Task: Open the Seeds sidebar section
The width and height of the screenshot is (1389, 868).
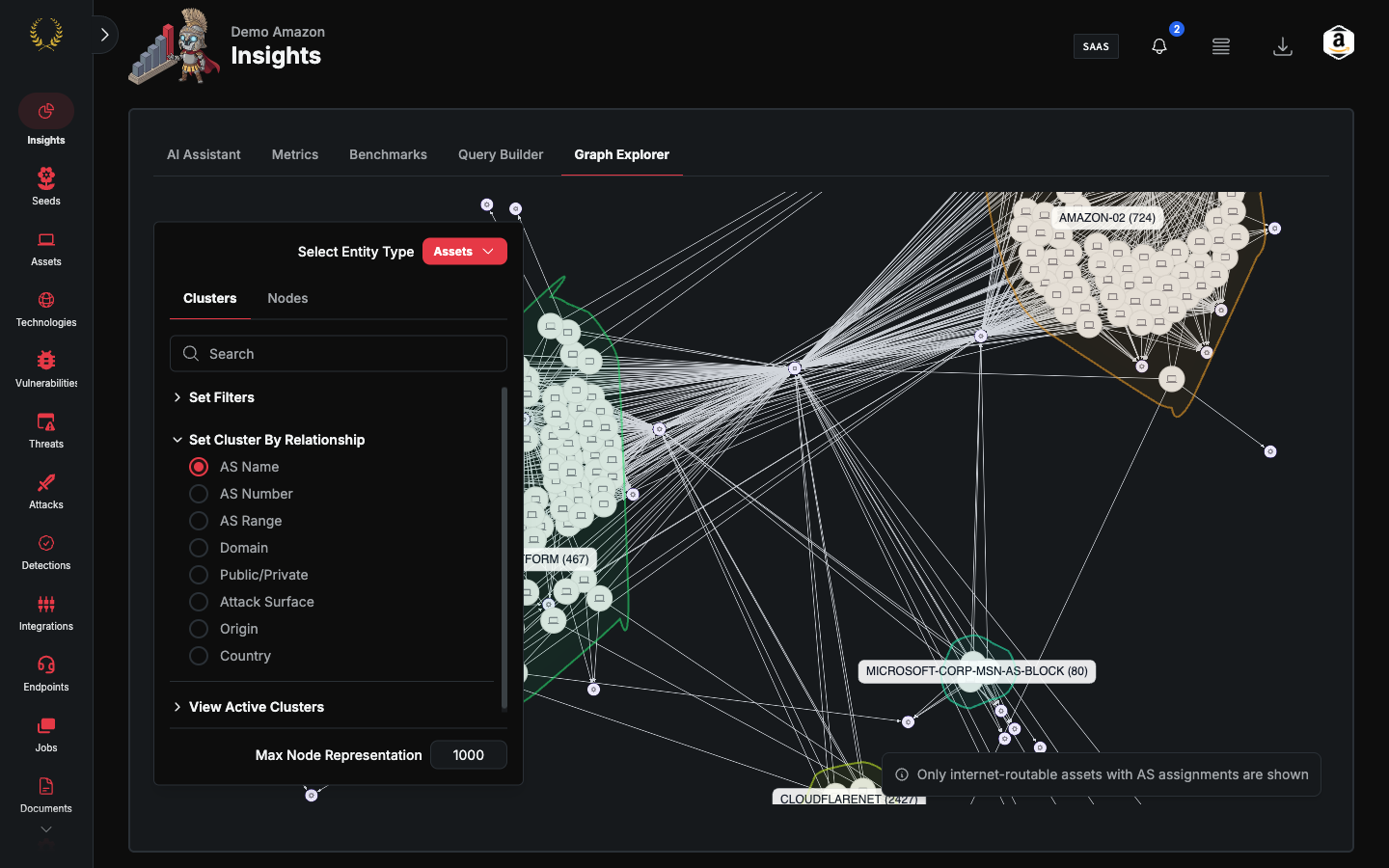Action: [45, 186]
